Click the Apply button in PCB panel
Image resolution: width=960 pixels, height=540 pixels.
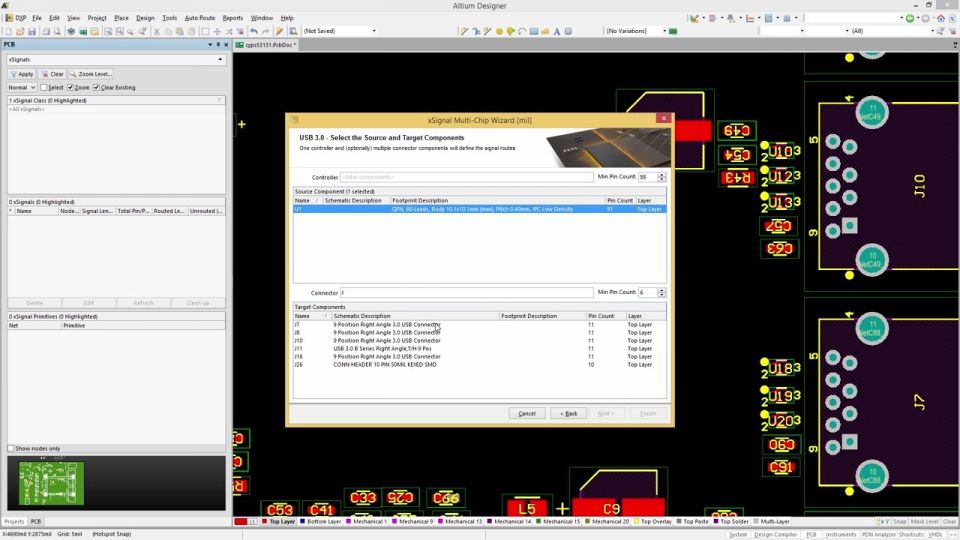[x=21, y=74]
